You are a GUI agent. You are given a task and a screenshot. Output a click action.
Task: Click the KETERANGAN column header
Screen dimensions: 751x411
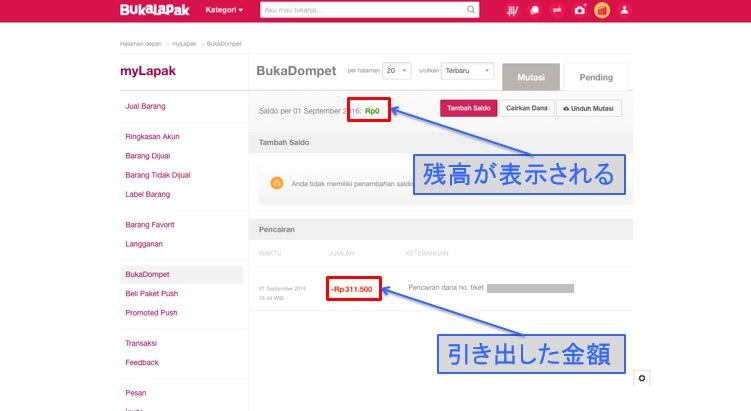click(x=427, y=253)
